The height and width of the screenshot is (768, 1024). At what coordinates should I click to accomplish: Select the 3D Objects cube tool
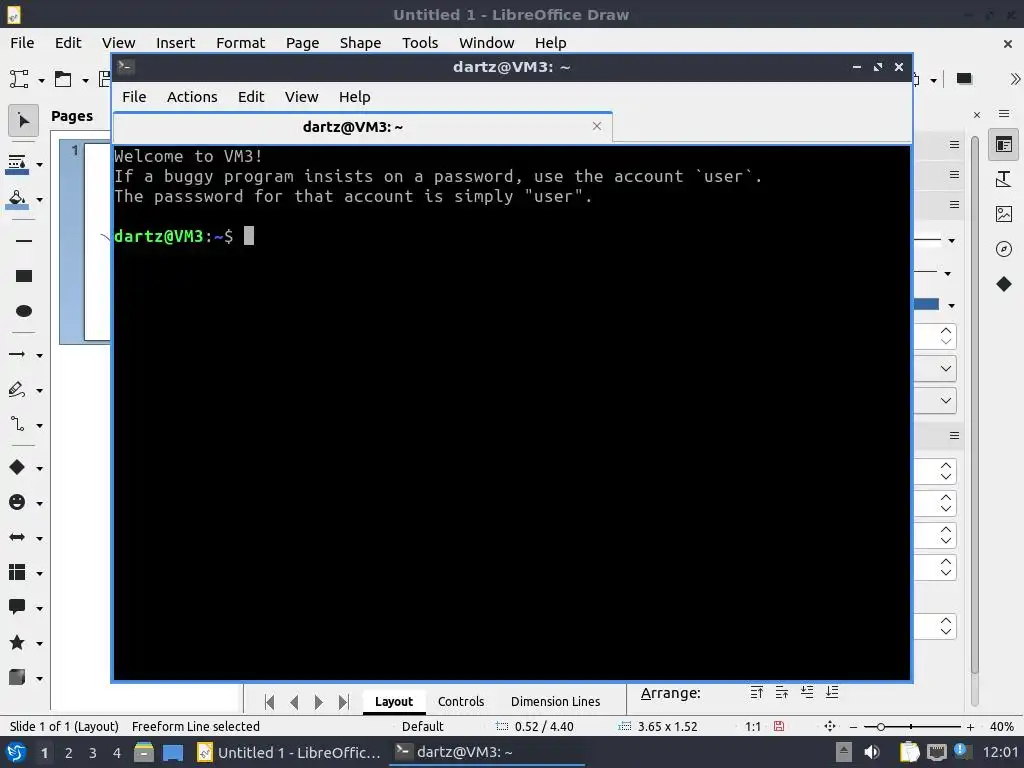tap(17, 678)
